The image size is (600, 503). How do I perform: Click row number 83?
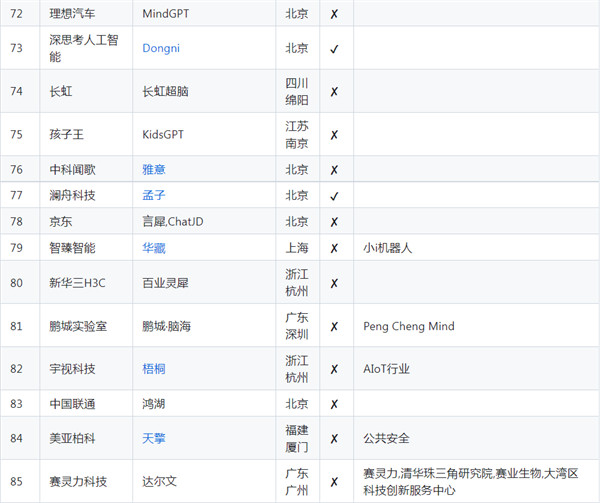[16, 404]
